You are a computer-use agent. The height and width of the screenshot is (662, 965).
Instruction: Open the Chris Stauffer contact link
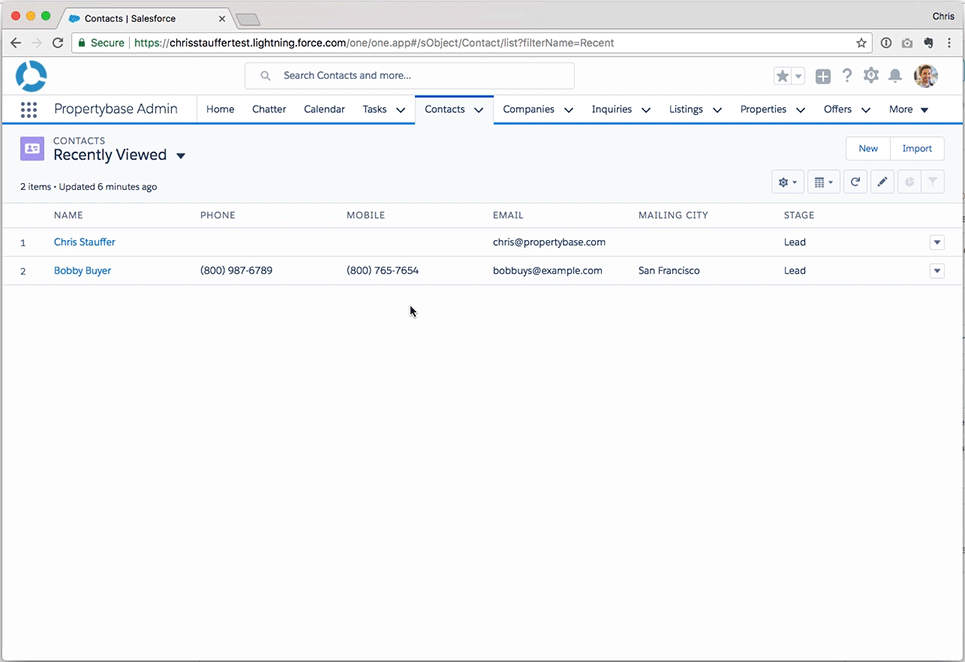(x=84, y=242)
